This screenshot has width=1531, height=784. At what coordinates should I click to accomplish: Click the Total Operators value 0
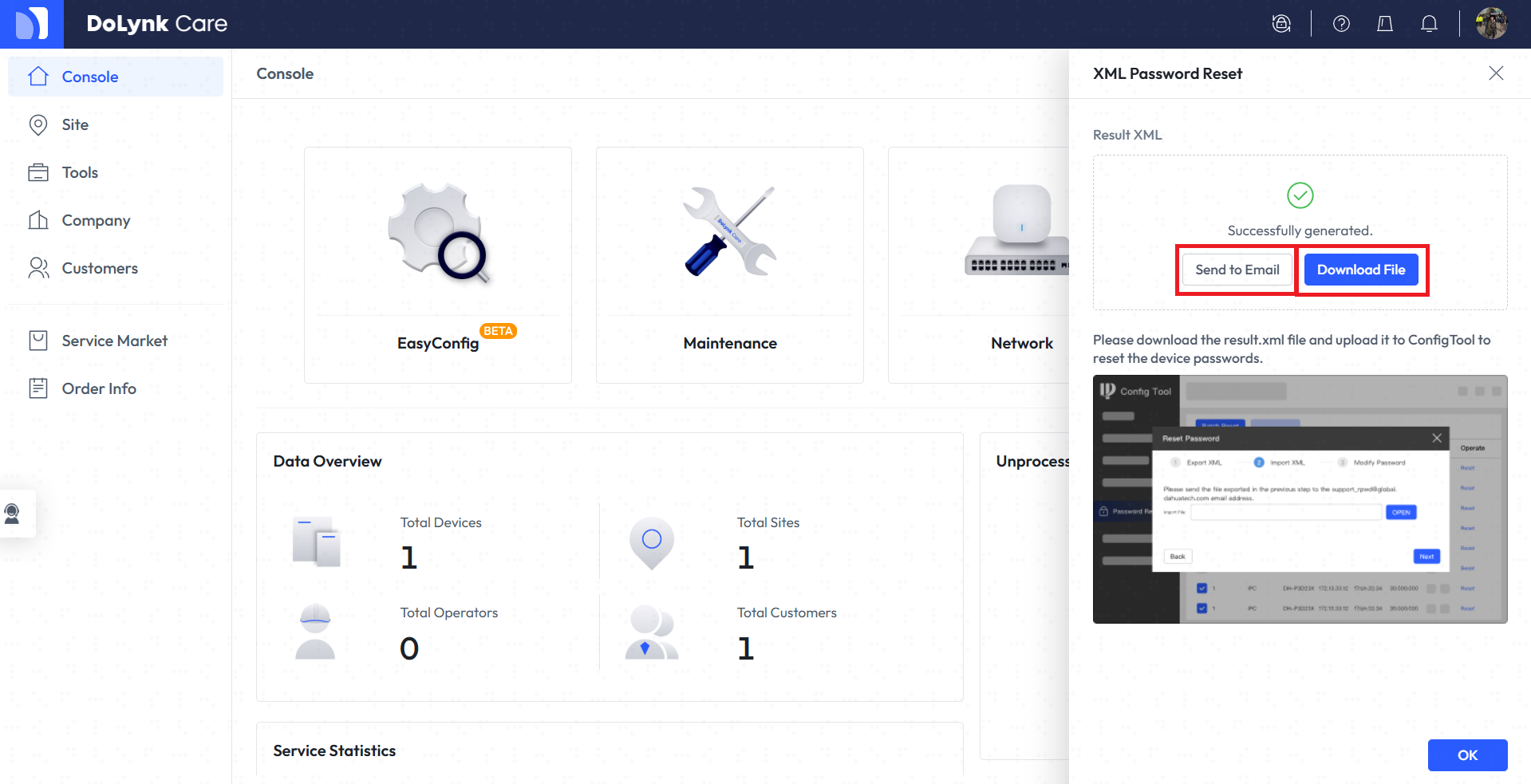pos(409,648)
